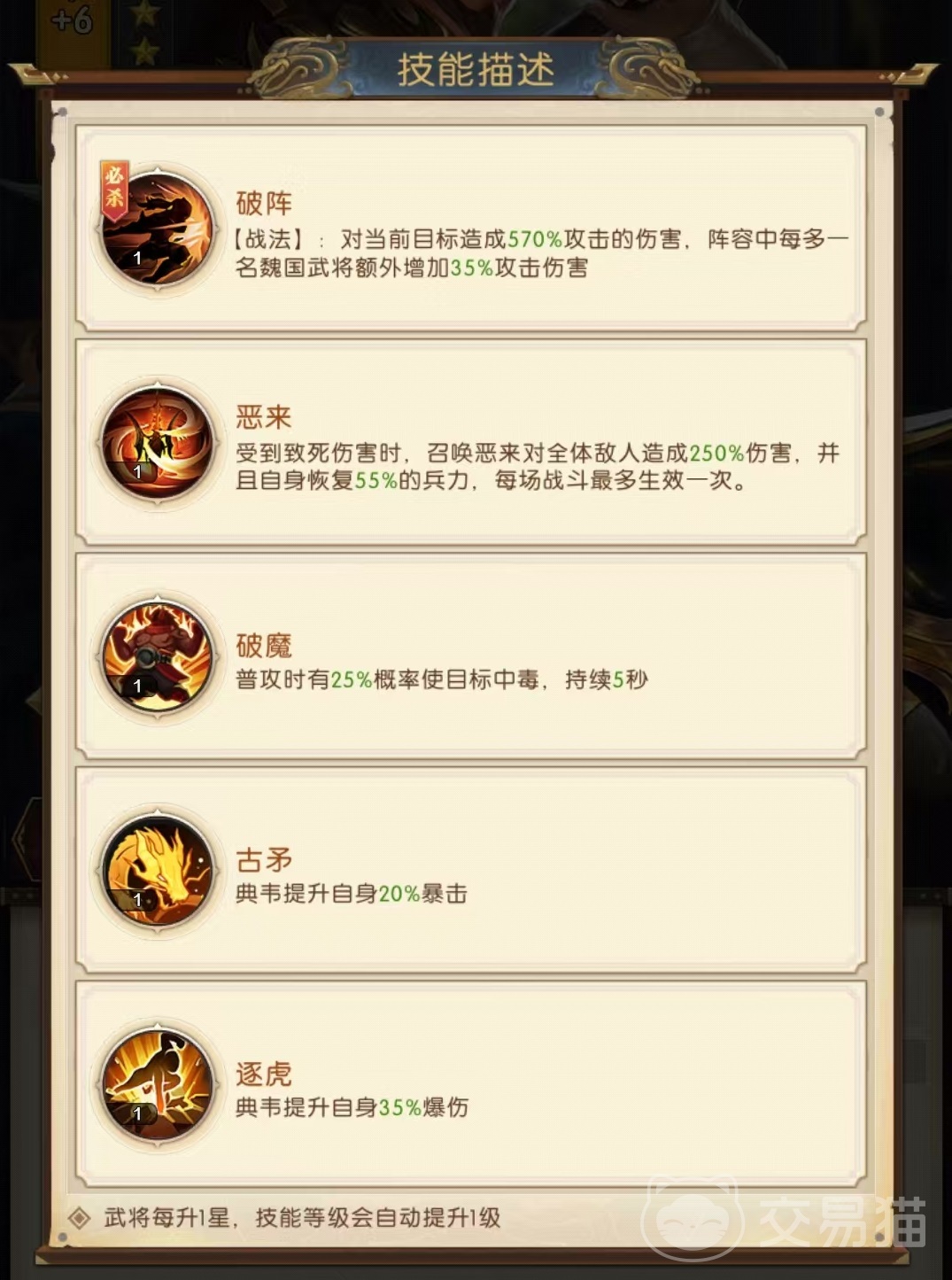Click the red 必杀 ribbon badge
The height and width of the screenshot is (1280, 952).
pyautogui.click(x=114, y=186)
